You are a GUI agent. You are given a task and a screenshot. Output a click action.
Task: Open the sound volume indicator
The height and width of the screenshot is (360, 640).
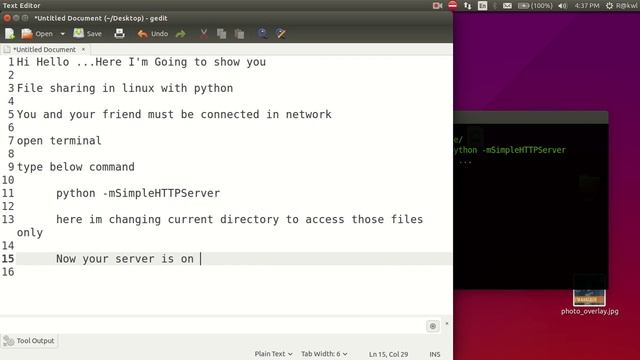click(563, 6)
